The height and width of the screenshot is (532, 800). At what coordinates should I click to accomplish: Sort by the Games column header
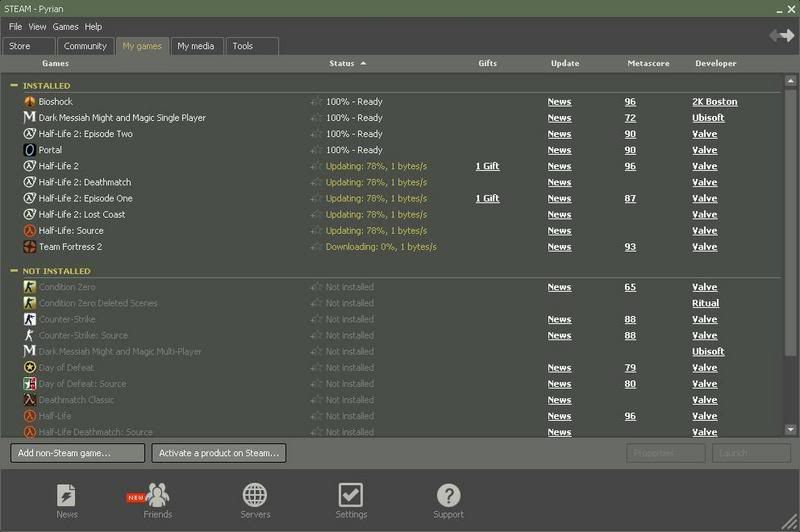pyautogui.click(x=55, y=63)
